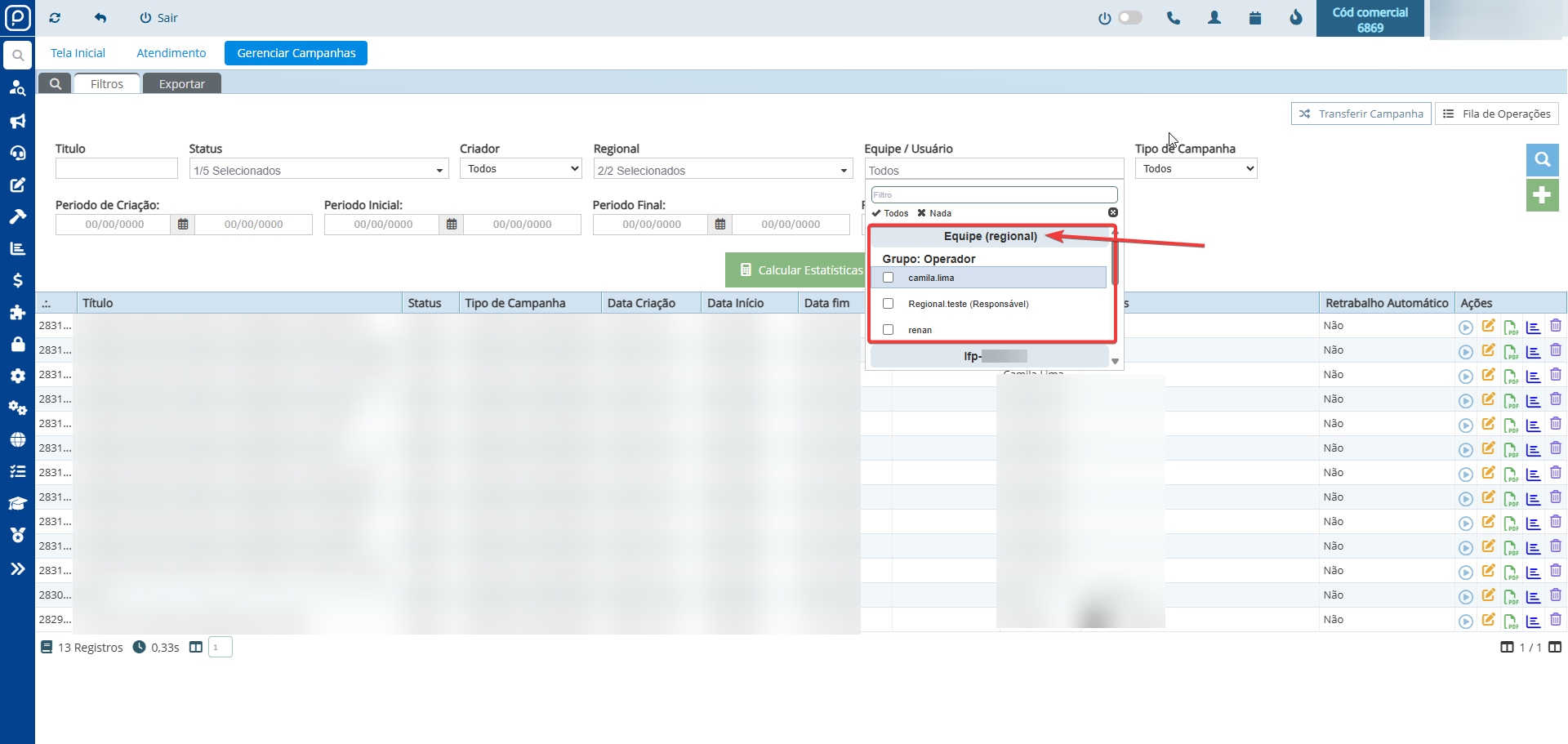Toggle the power switch in top bar

pos(1129,18)
